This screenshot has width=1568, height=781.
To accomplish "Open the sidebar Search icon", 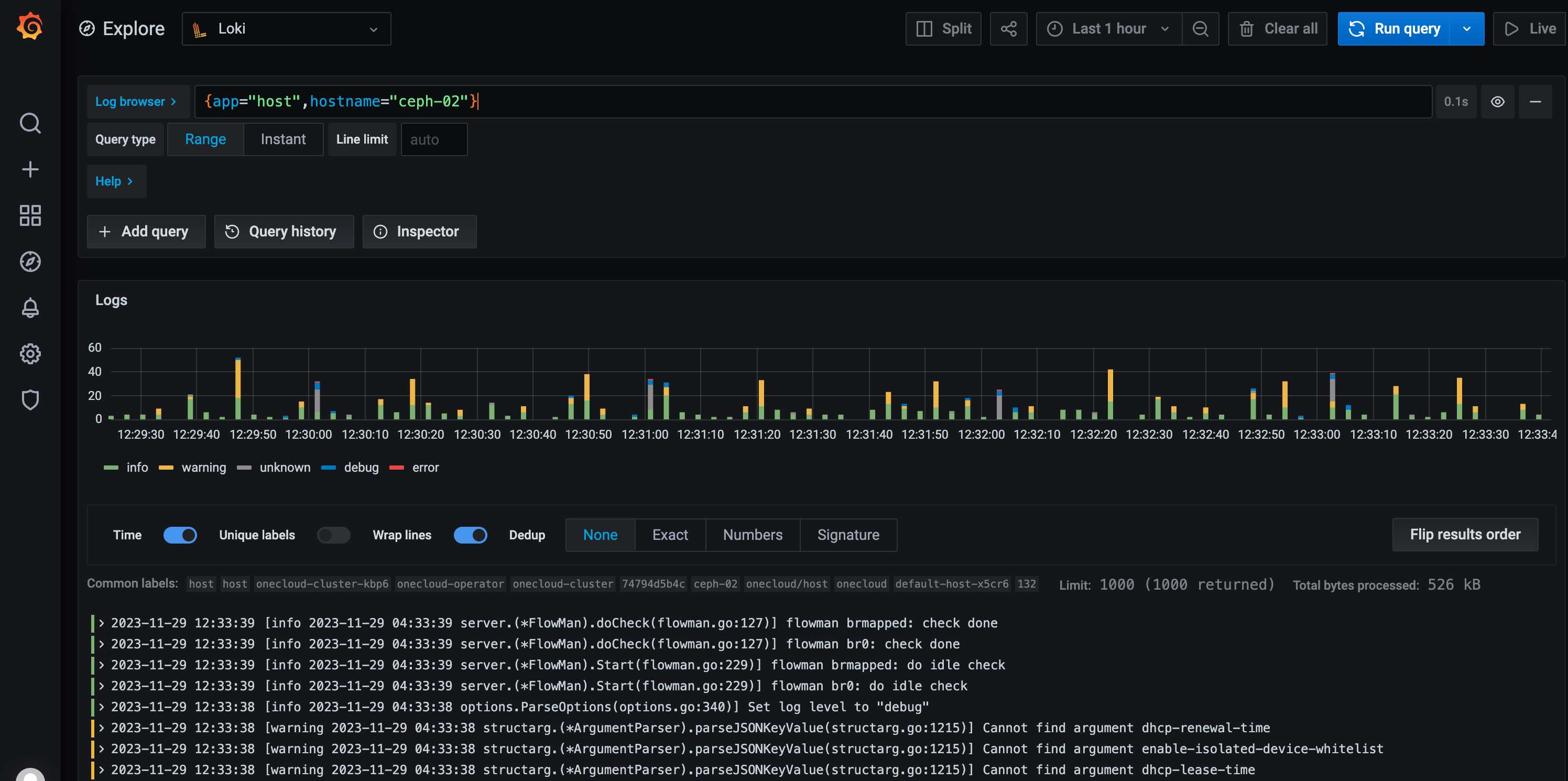I will pos(30,124).
